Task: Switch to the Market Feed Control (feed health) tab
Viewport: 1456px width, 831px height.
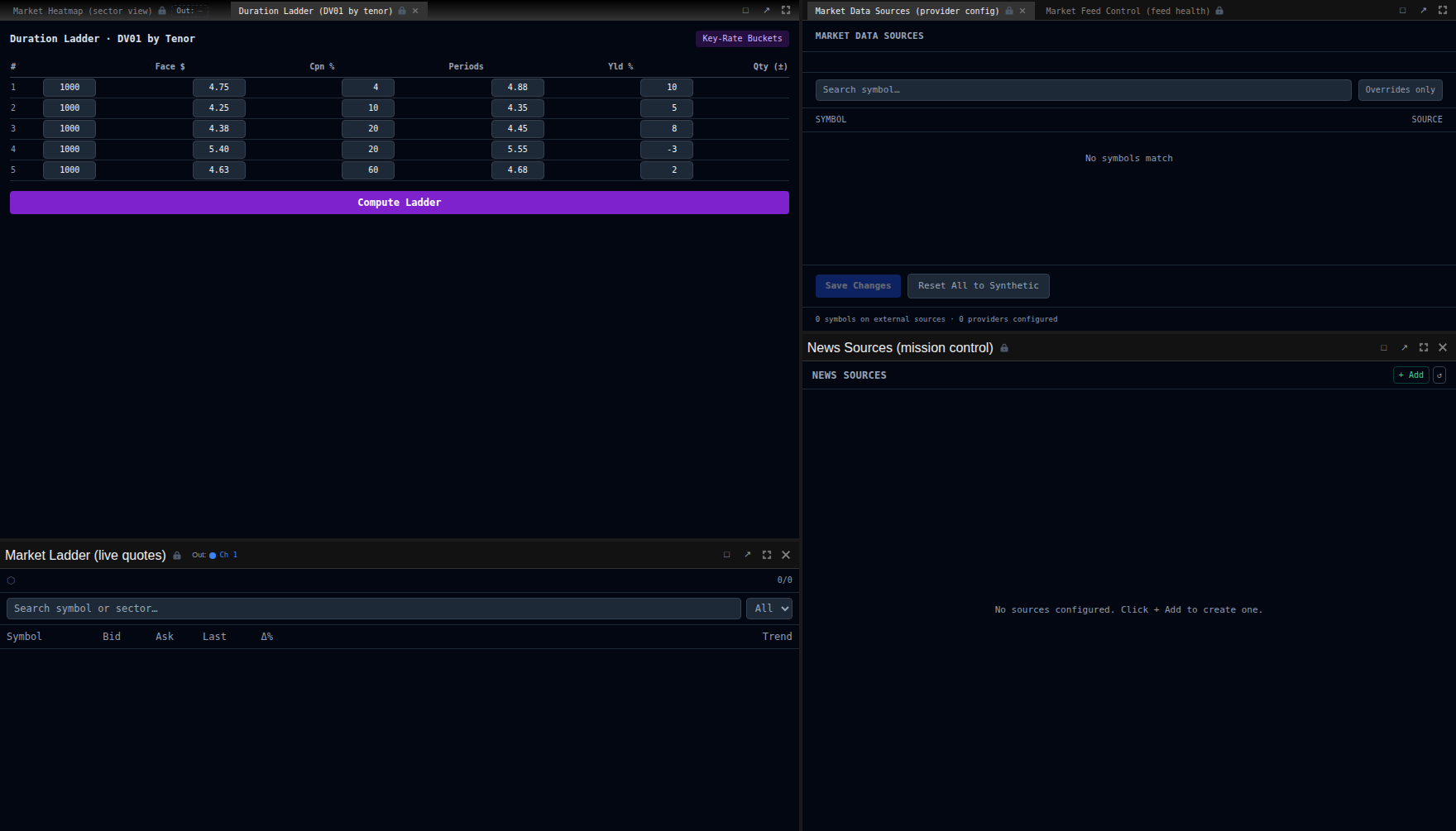Action: click(x=1128, y=11)
